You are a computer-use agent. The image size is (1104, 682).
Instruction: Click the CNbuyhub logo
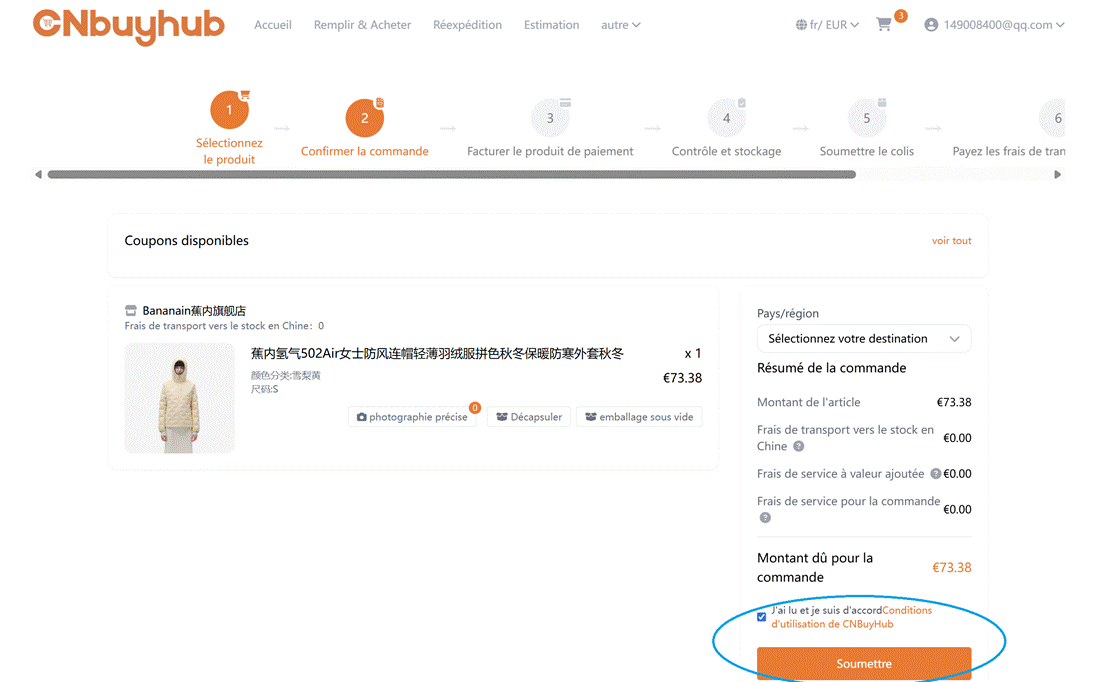pos(128,25)
